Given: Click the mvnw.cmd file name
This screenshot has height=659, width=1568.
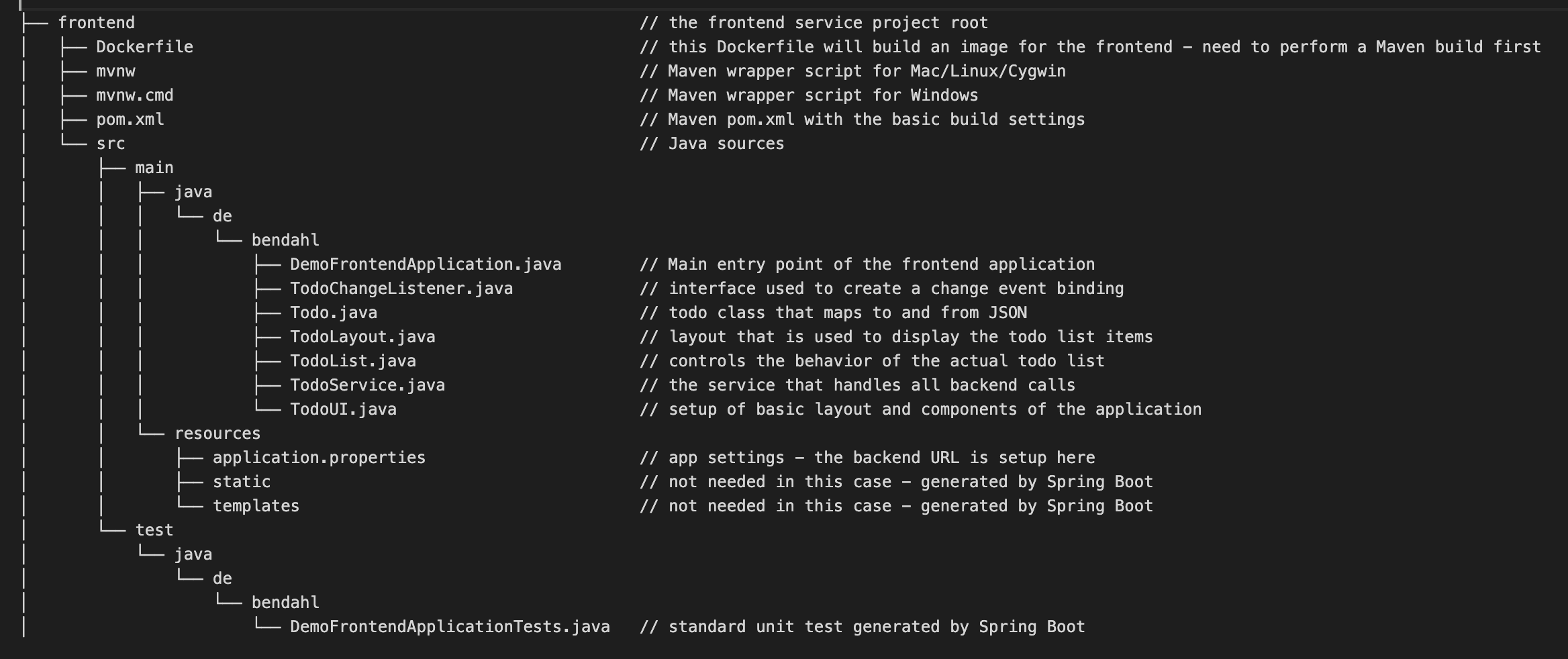Looking at the screenshot, I should pos(135,95).
